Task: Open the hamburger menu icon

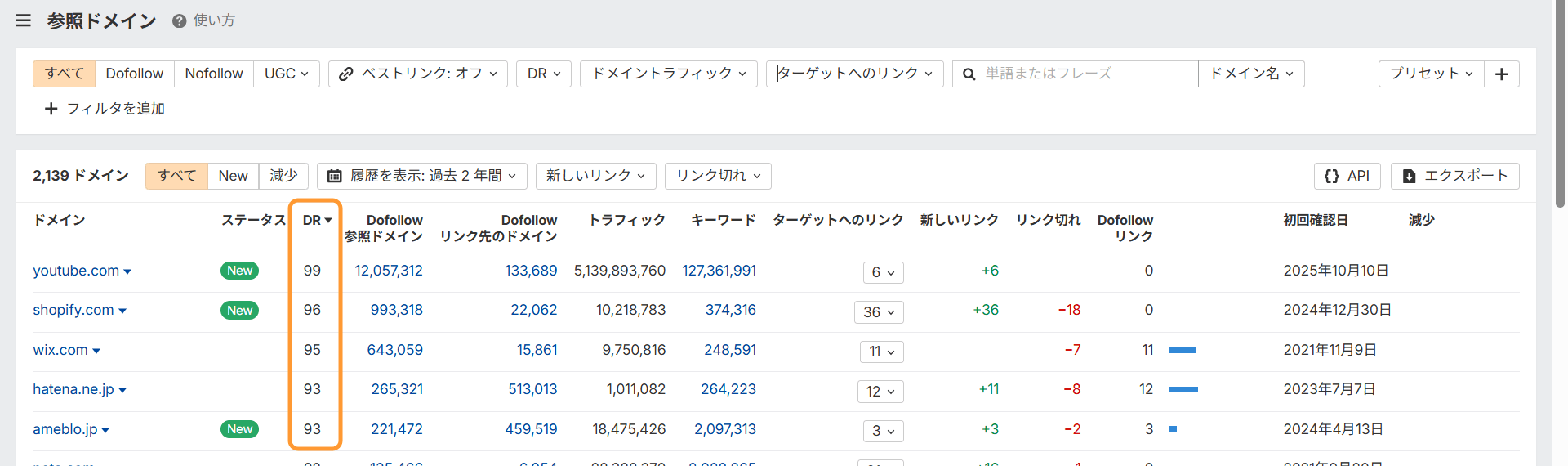Action: tap(24, 20)
